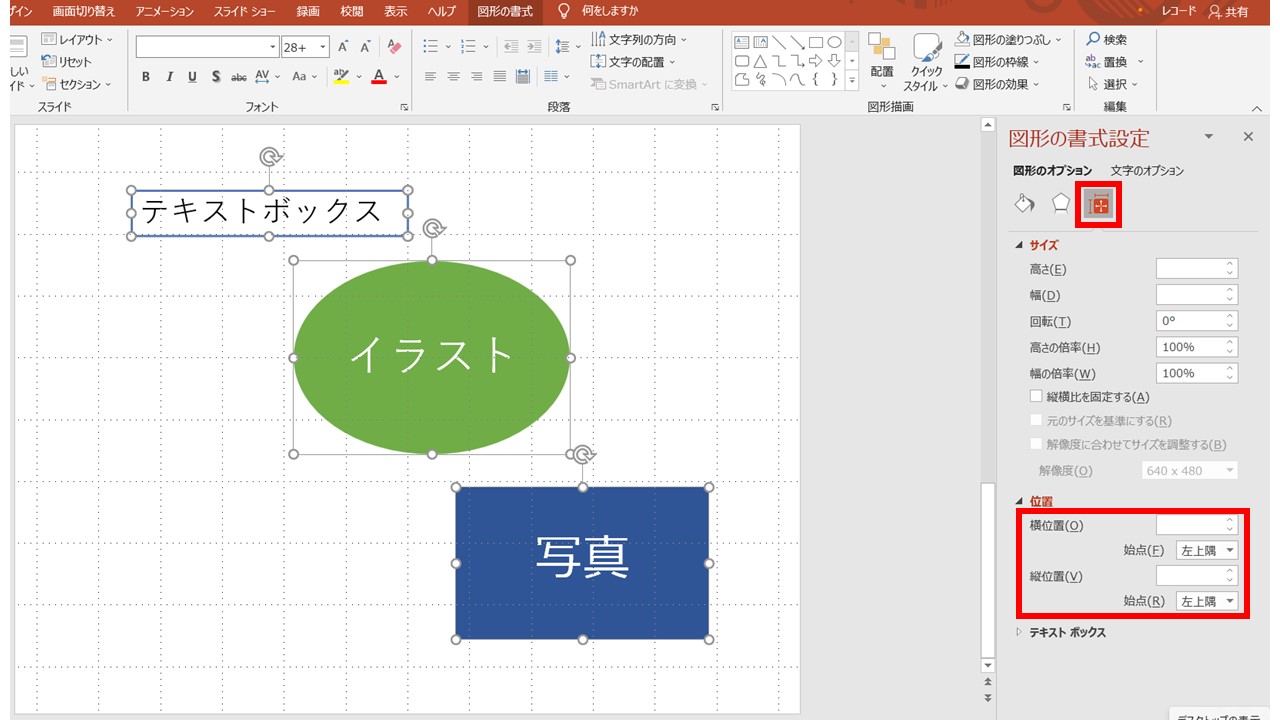Select the oval shape in gallery

[834, 42]
